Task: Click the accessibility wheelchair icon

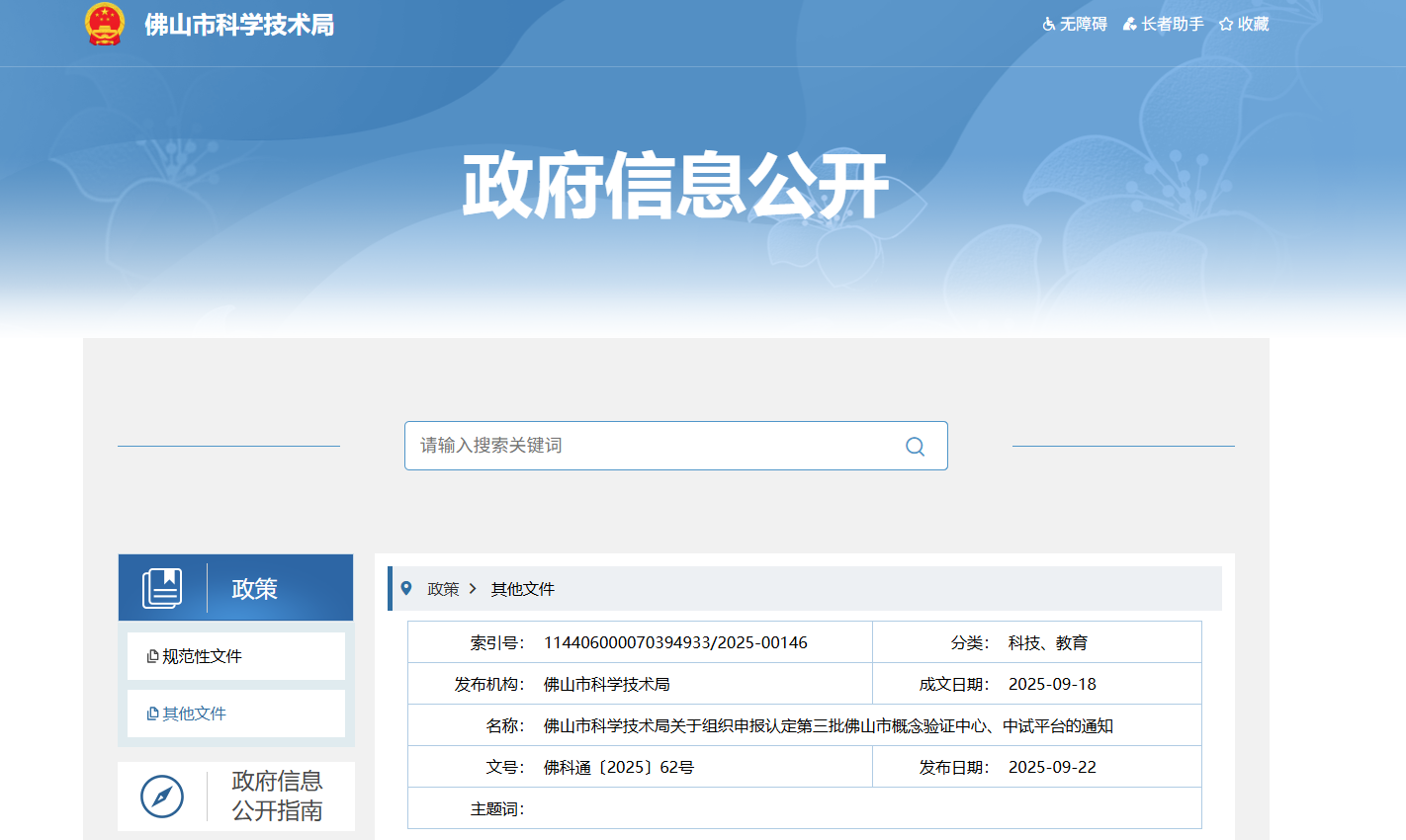Action: coord(1048,25)
